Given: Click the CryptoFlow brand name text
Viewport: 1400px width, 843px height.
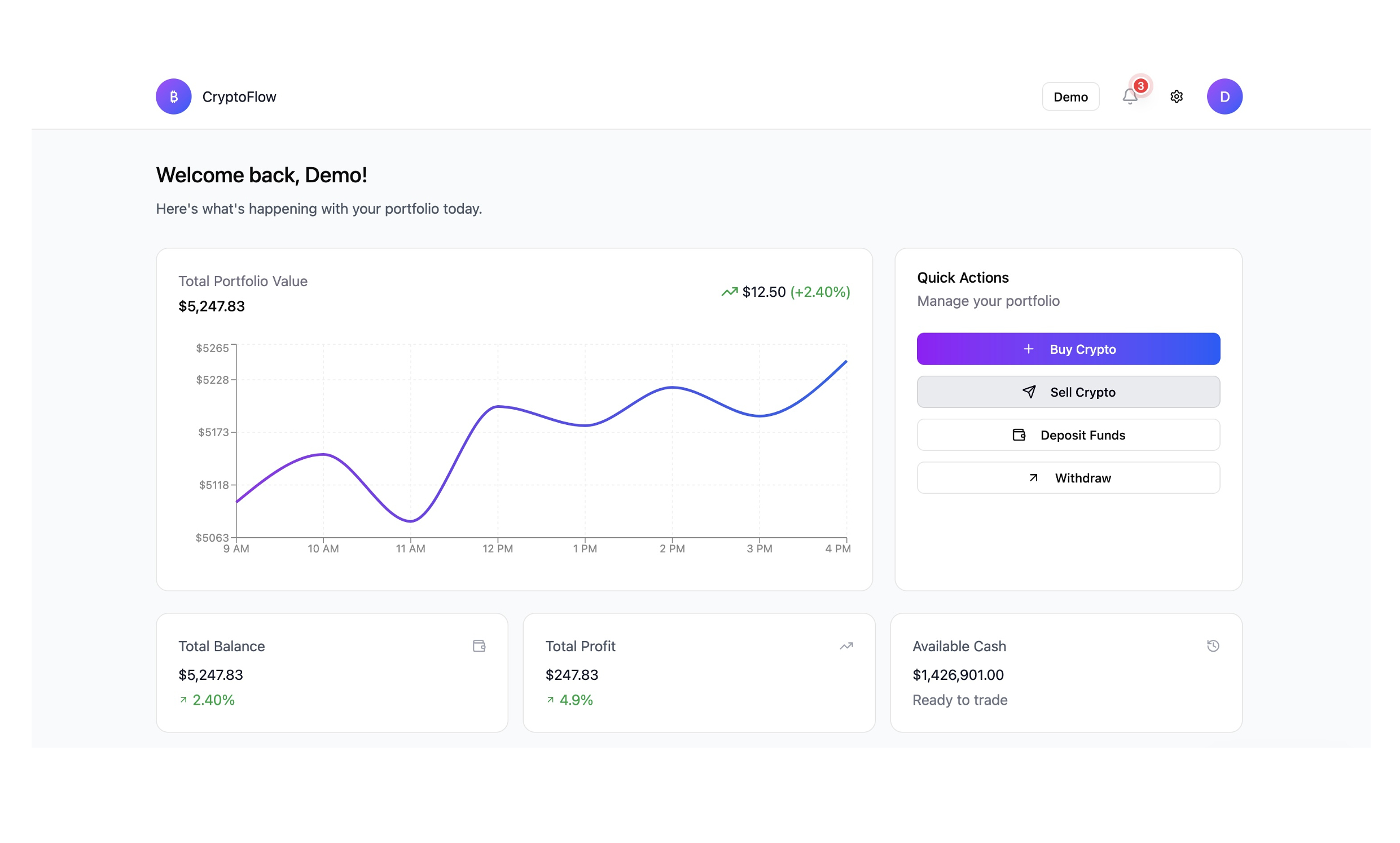Looking at the screenshot, I should pos(239,97).
